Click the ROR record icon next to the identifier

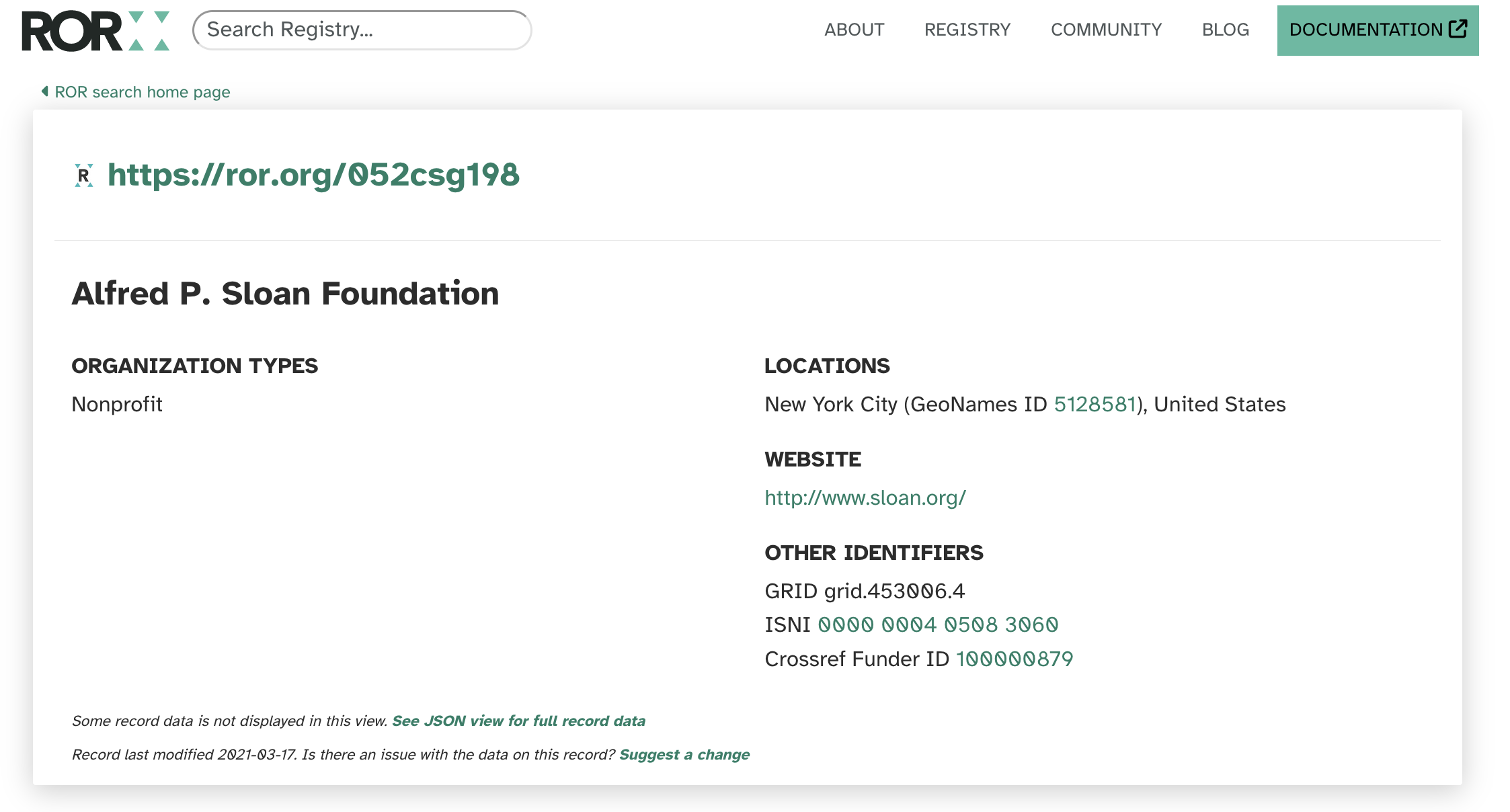[x=83, y=176]
